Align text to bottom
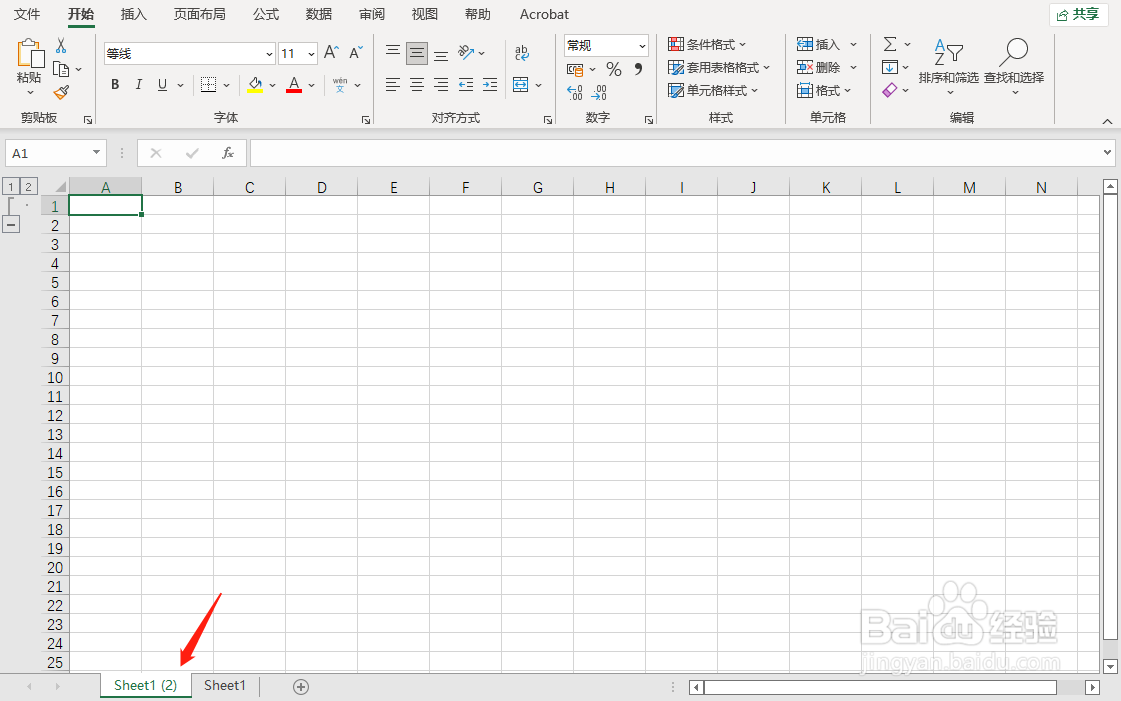 click(441, 54)
